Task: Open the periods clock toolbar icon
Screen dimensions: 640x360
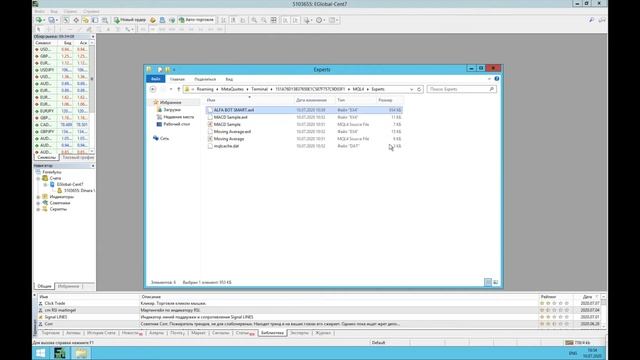Action: (320, 20)
